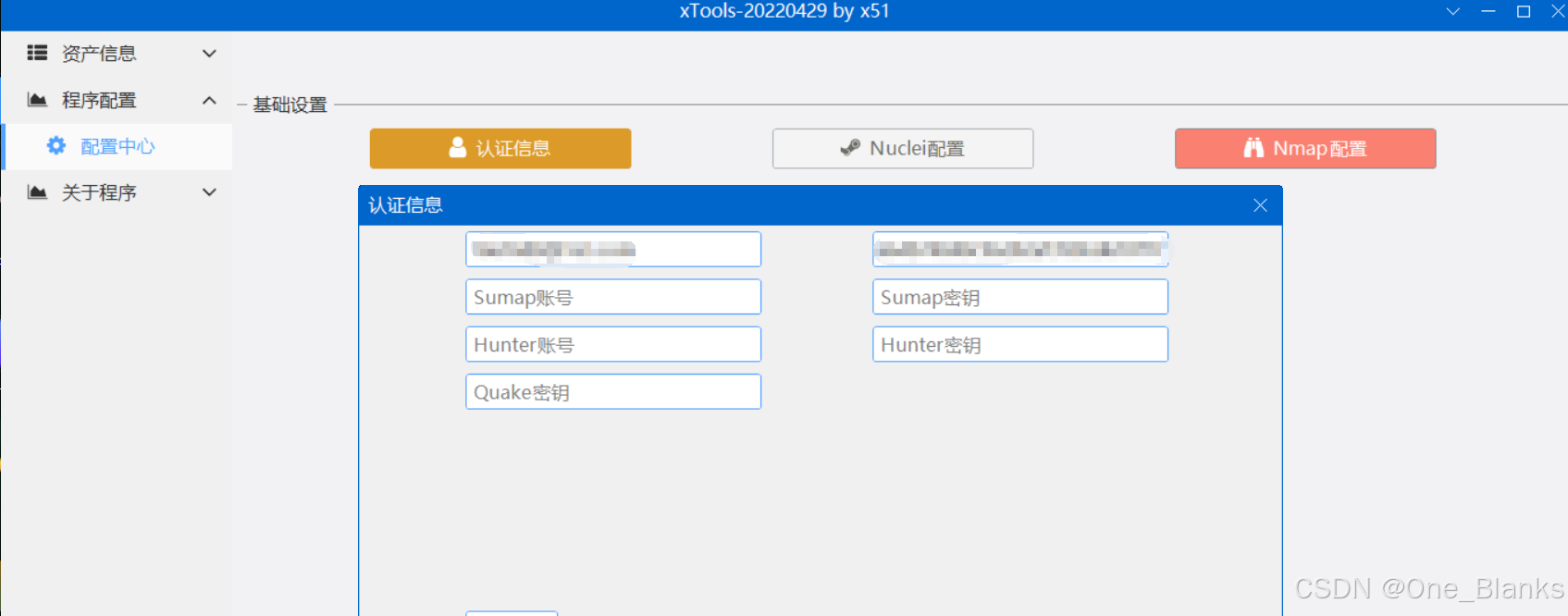
Task: Click the blurred account field above Sumap账号
Action: pyautogui.click(x=613, y=250)
